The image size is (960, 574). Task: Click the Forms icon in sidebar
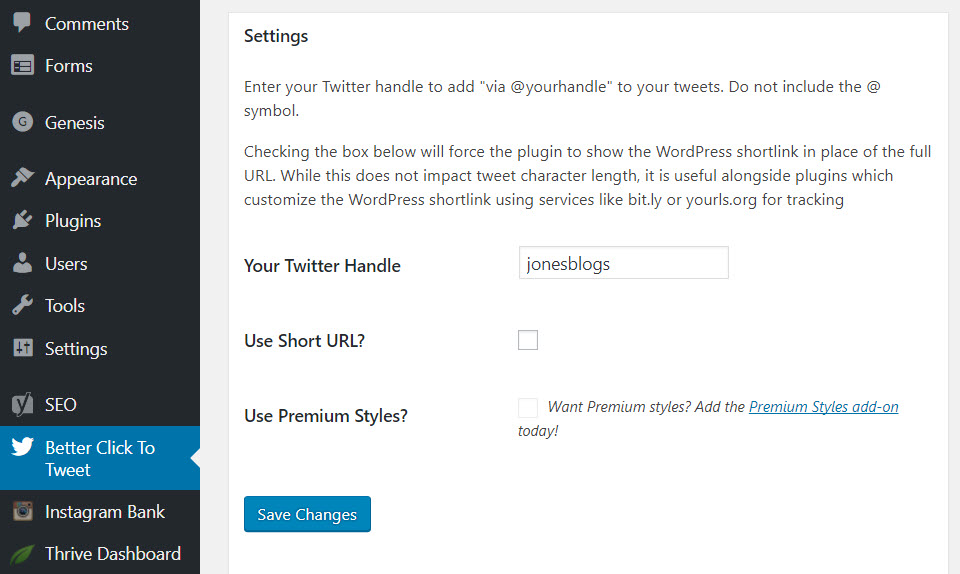(x=22, y=66)
